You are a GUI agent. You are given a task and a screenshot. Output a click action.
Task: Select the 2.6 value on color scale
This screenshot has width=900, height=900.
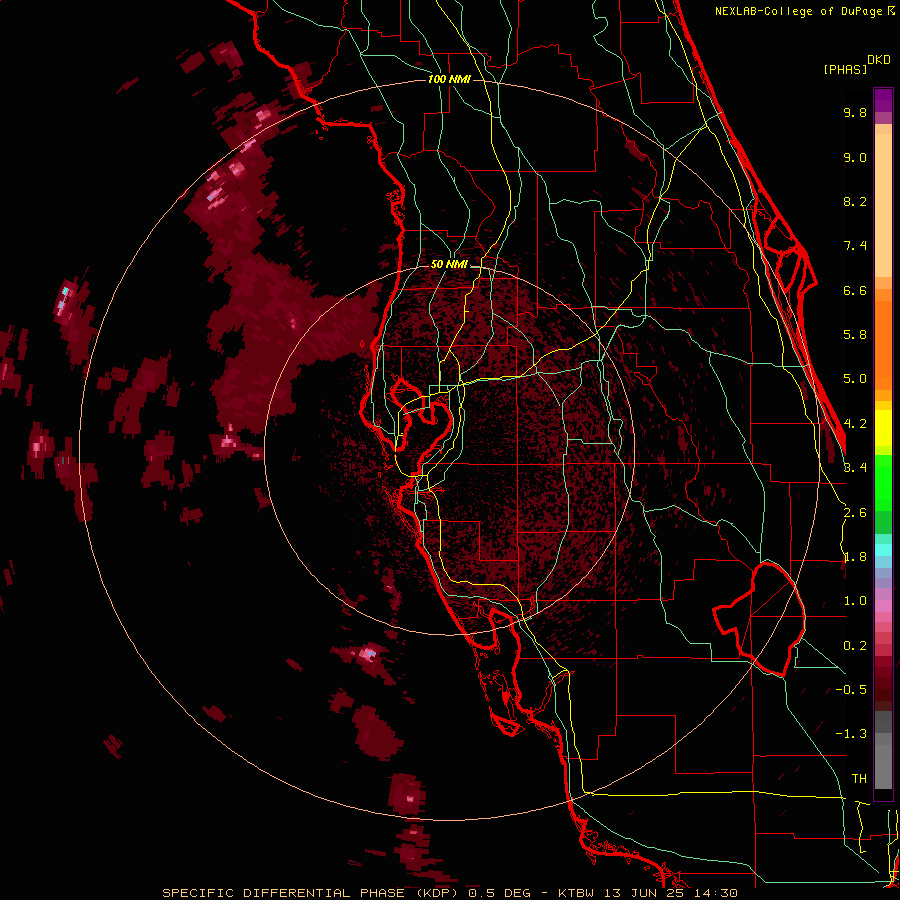pyautogui.click(x=855, y=513)
